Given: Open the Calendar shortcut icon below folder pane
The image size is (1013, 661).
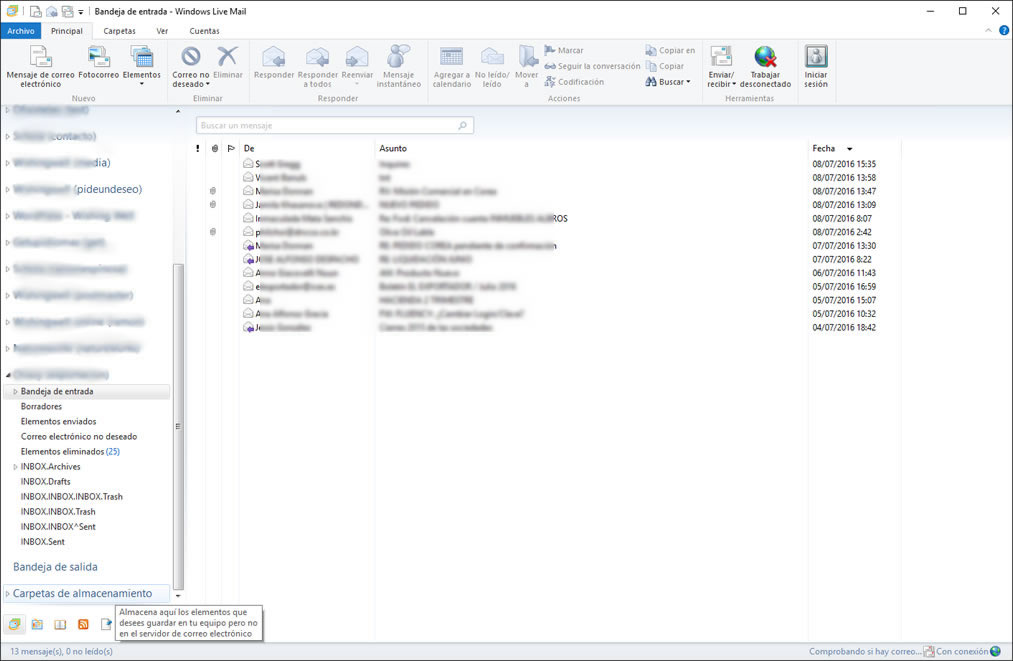Looking at the screenshot, I should point(37,624).
